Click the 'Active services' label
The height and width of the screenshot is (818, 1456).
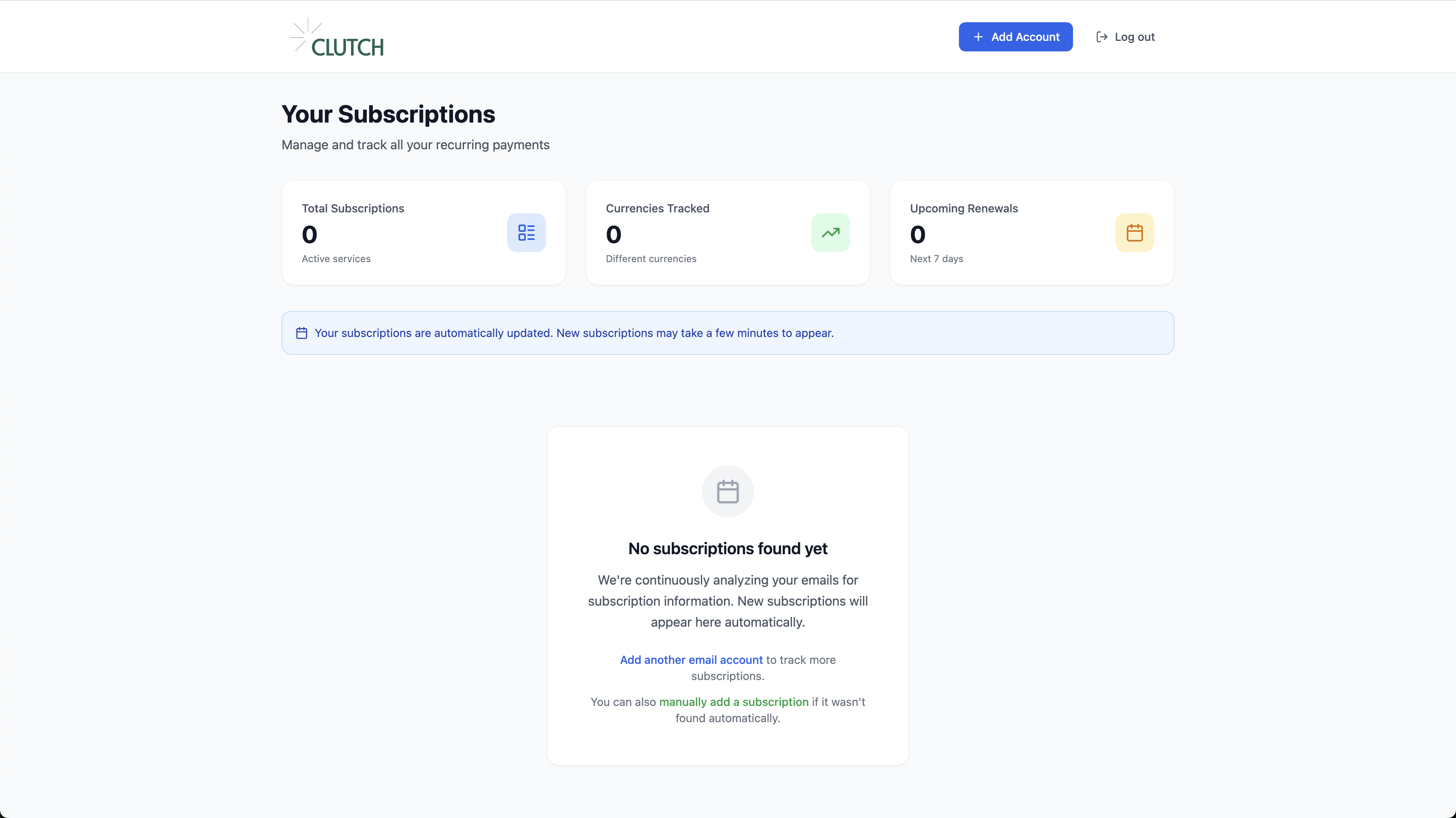(336, 259)
